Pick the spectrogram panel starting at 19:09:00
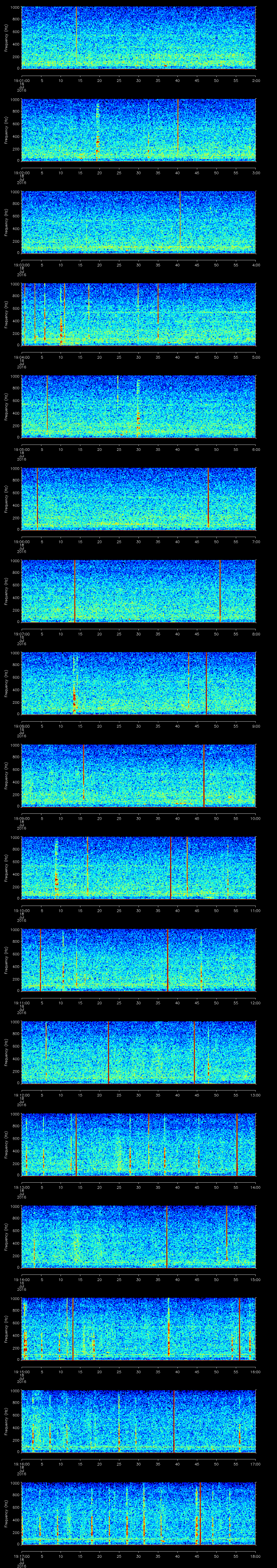 point(138,775)
